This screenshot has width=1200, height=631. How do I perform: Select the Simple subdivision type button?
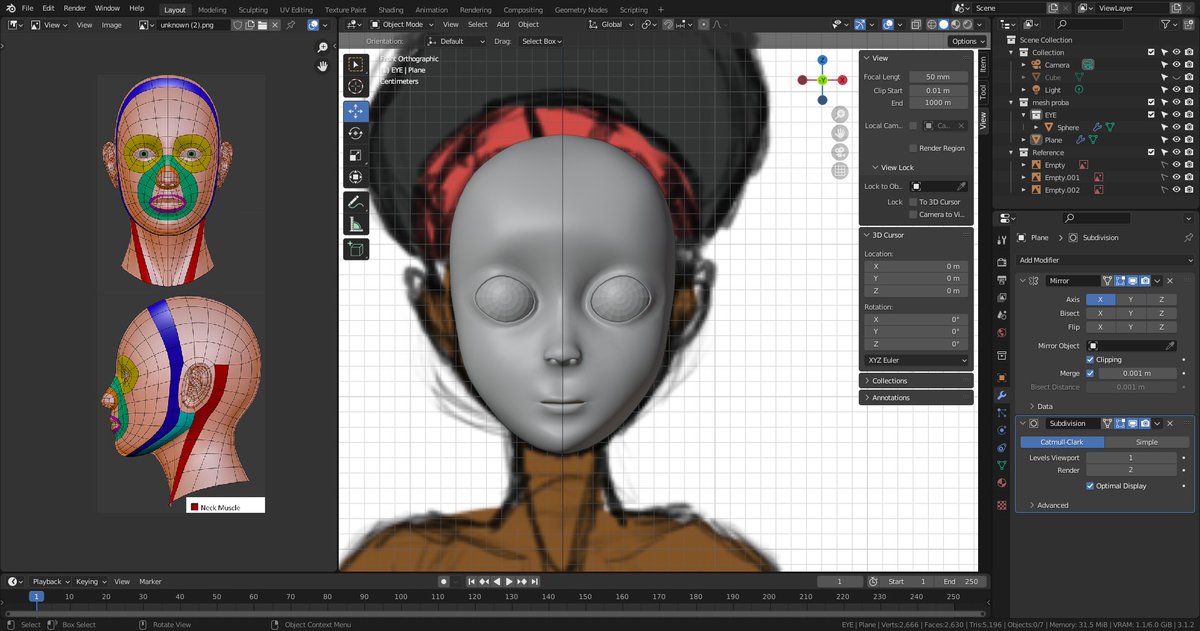pos(1147,442)
